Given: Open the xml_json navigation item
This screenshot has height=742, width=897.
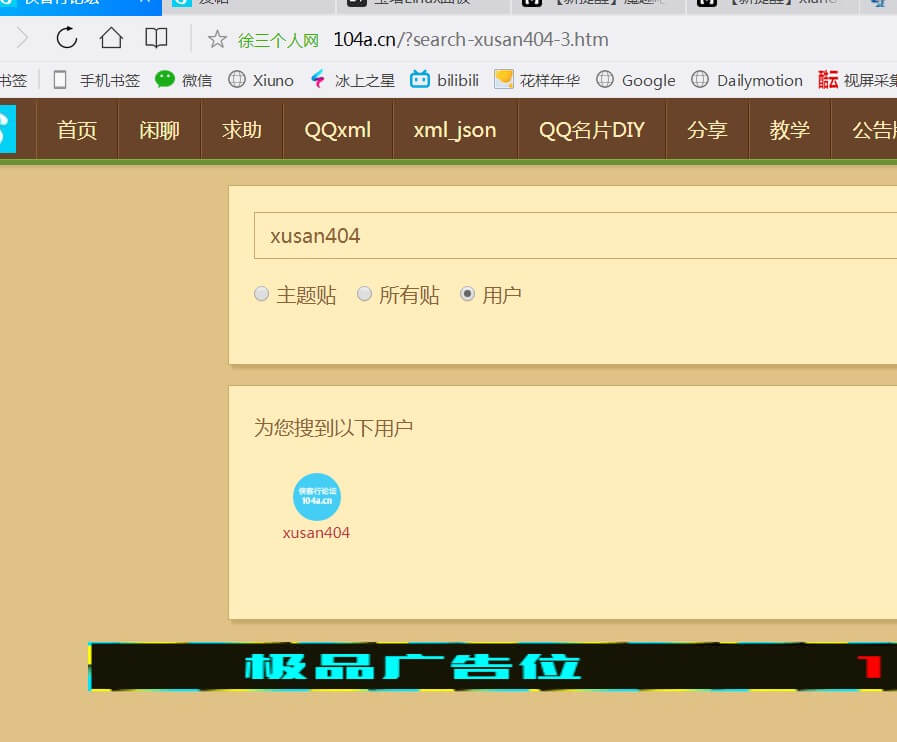Looking at the screenshot, I should click(x=455, y=130).
